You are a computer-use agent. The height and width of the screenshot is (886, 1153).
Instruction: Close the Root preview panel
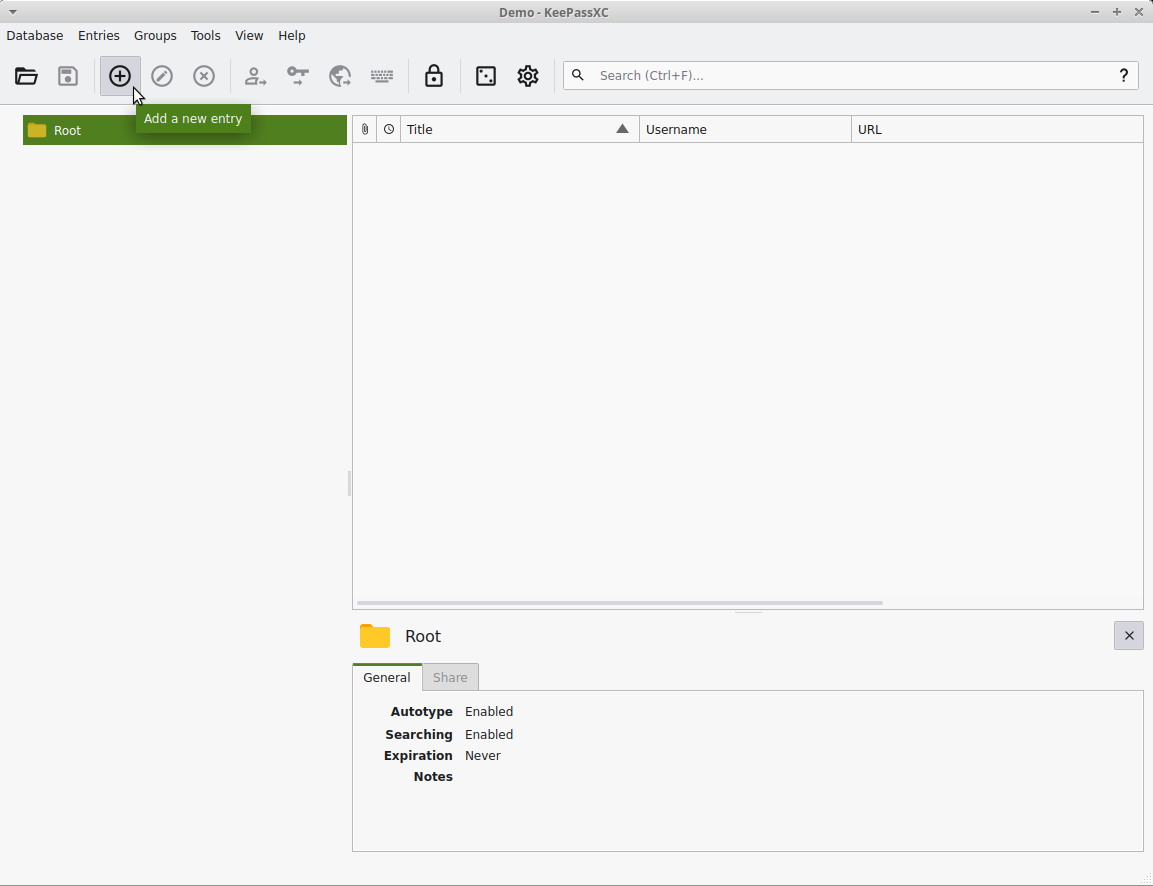click(x=1129, y=636)
